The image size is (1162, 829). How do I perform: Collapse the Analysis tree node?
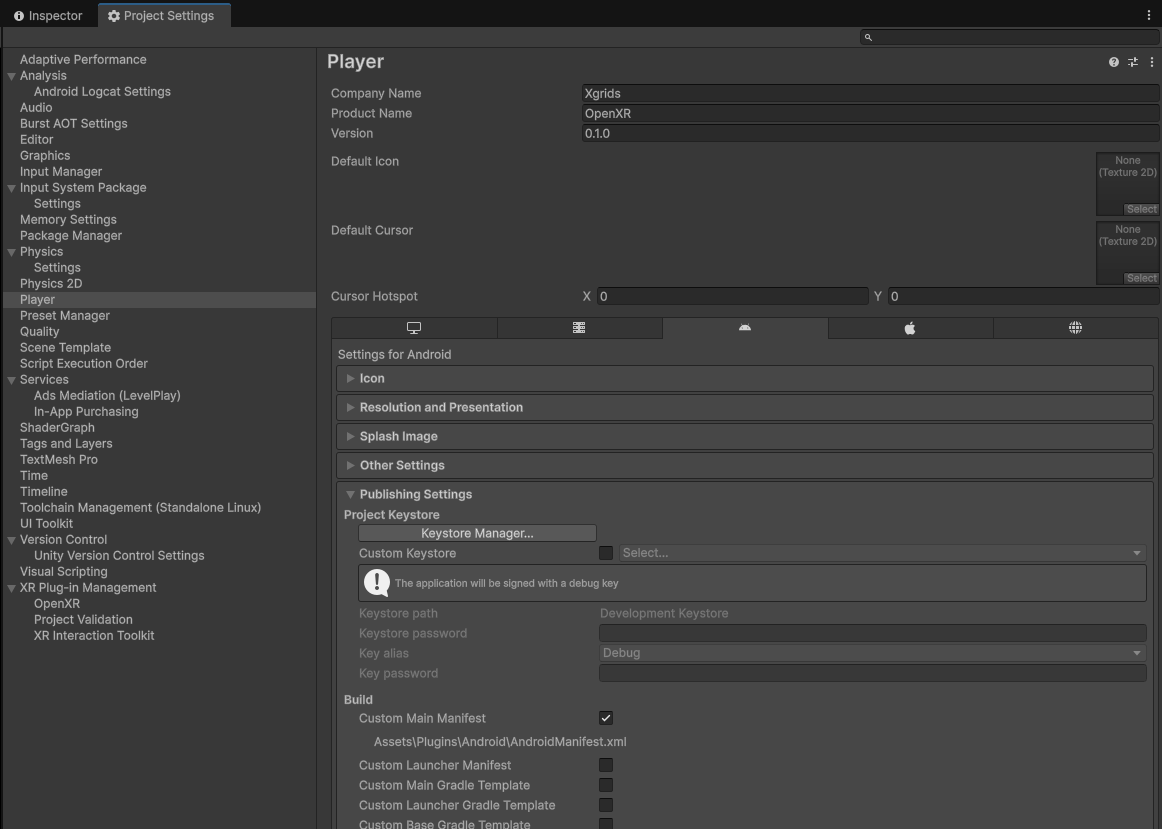click(11, 76)
